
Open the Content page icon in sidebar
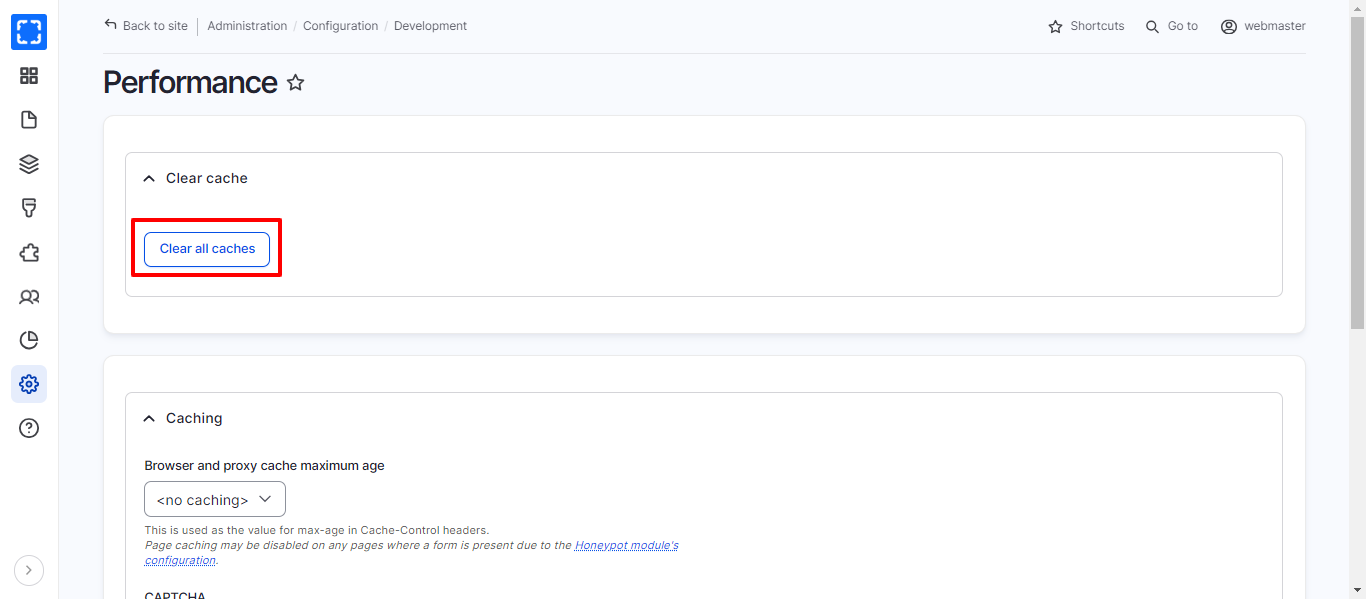pos(29,120)
